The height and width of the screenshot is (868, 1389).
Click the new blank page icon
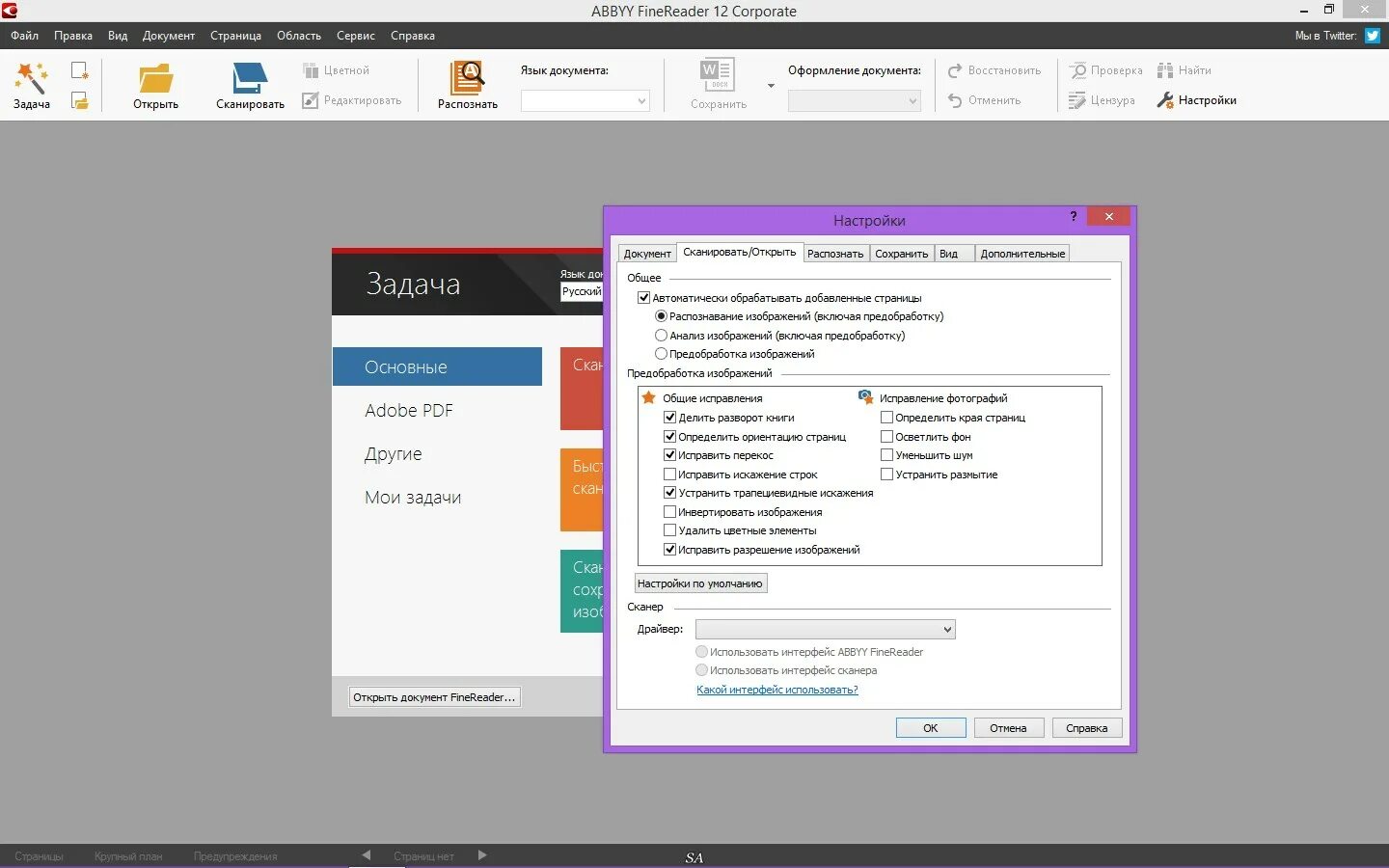(80, 70)
